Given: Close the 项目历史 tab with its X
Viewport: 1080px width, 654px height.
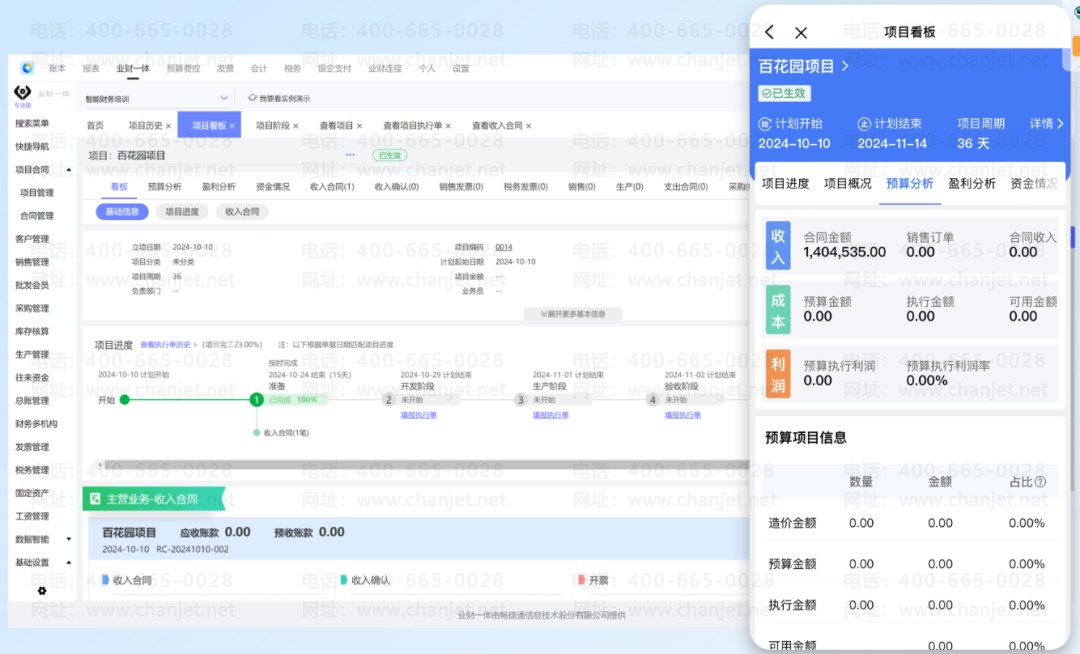Looking at the screenshot, I should 169,126.
